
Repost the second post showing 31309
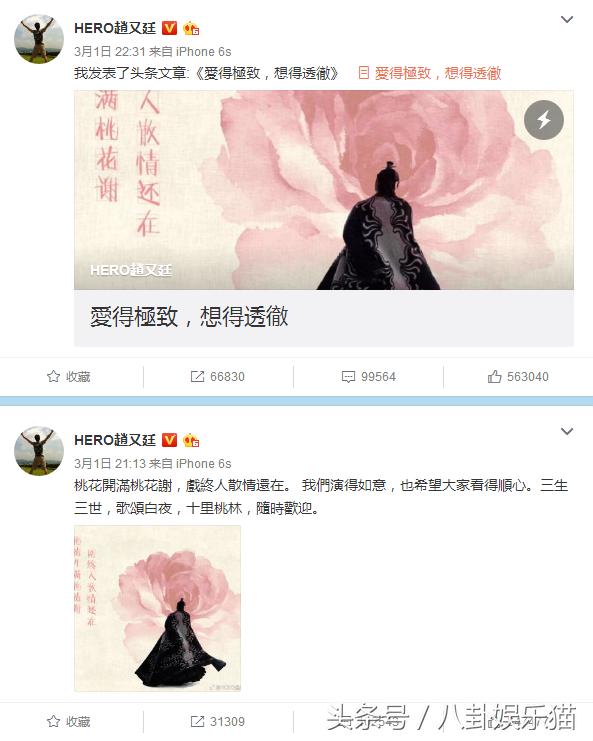click(217, 721)
